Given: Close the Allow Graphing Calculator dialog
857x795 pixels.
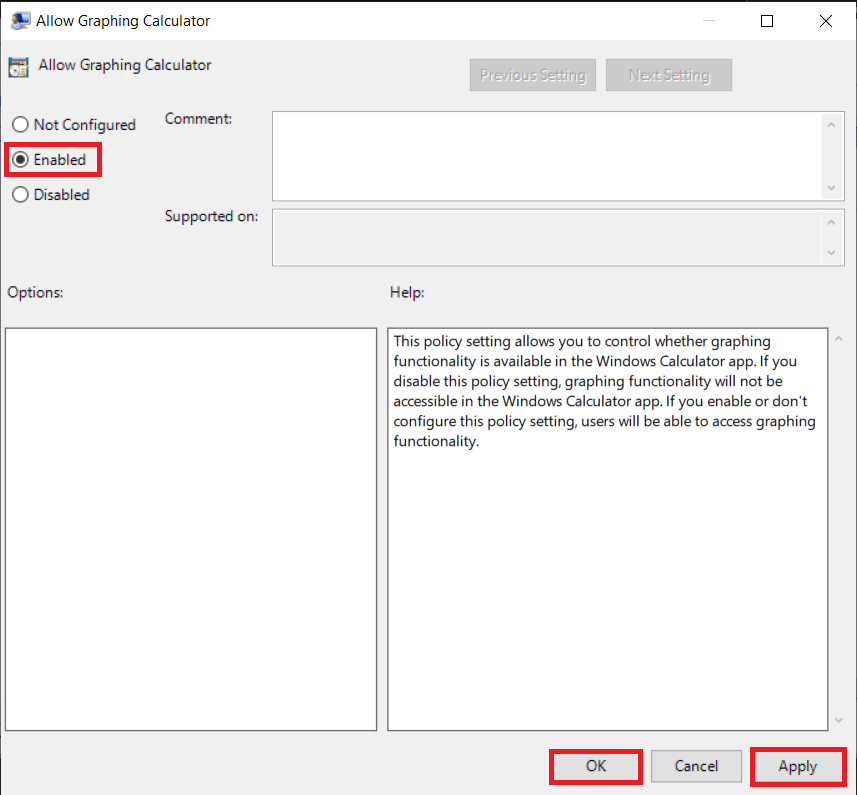Looking at the screenshot, I should [x=825, y=20].
